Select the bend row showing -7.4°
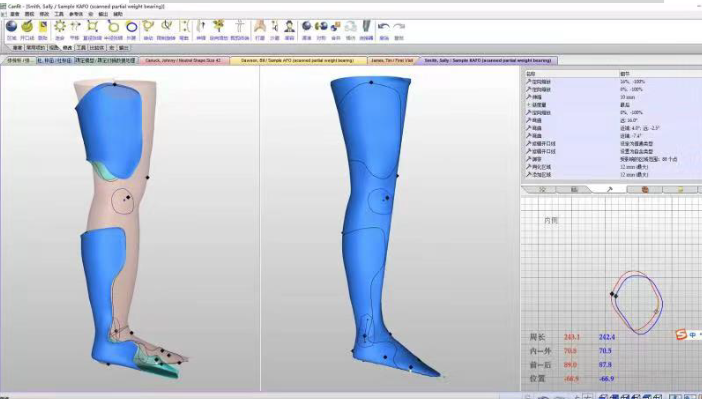This screenshot has height=399, width=702. pos(613,136)
